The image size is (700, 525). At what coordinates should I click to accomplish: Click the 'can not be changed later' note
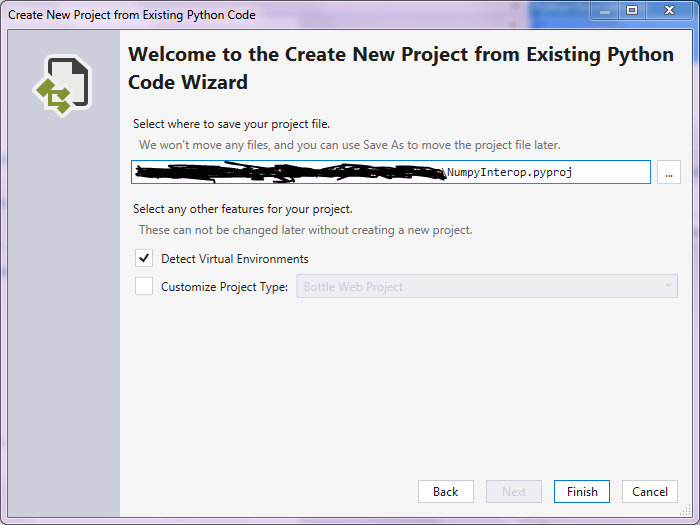click(x=305, y=230)
